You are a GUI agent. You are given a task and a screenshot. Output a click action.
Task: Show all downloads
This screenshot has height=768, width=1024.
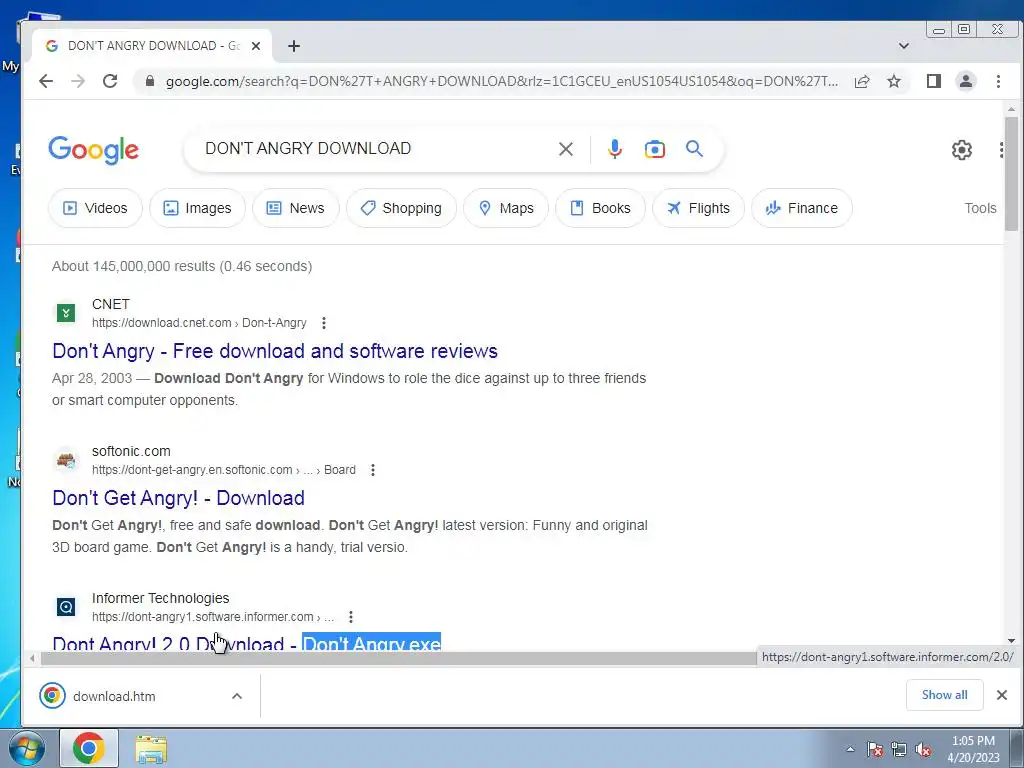click(x=944, y=695)
